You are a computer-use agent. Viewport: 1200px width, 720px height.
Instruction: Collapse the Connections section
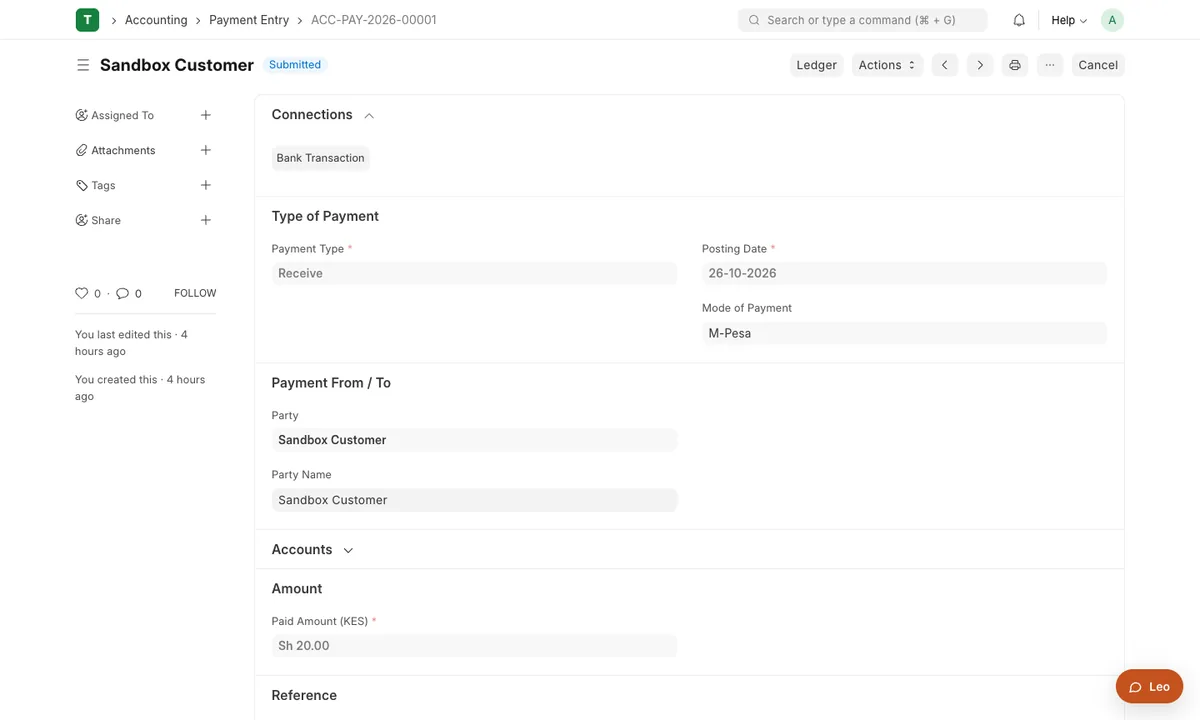coord(369,116)
